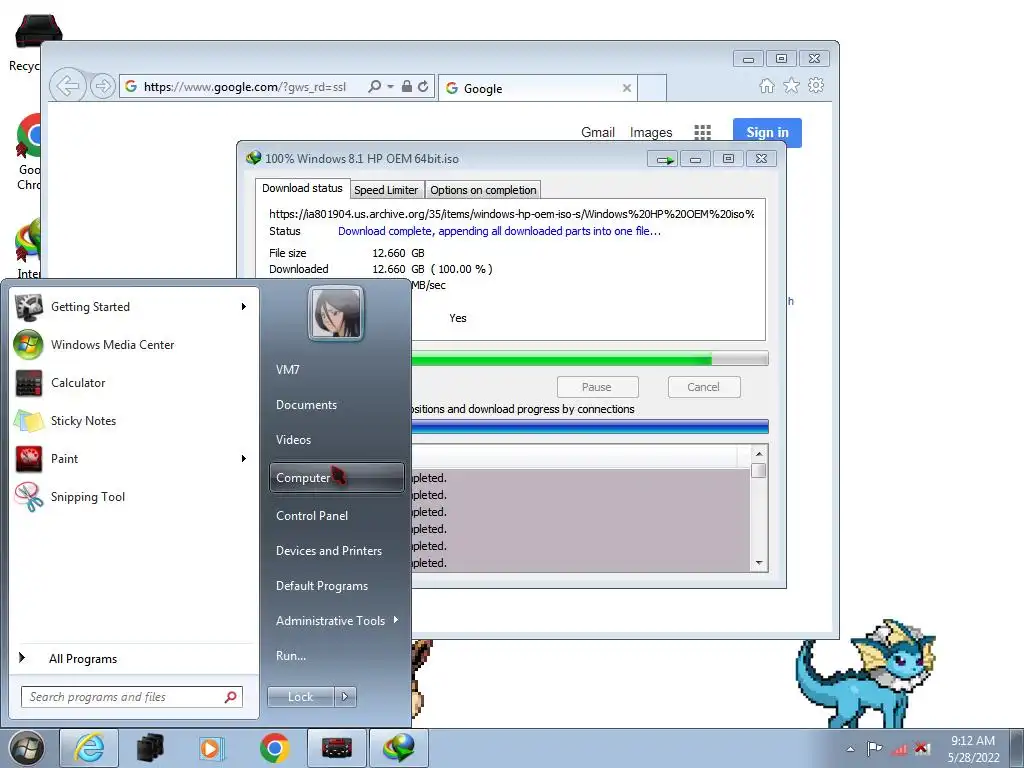1024x768 pixels.
Task: Select the Google tab
Action: click(539, 88)
